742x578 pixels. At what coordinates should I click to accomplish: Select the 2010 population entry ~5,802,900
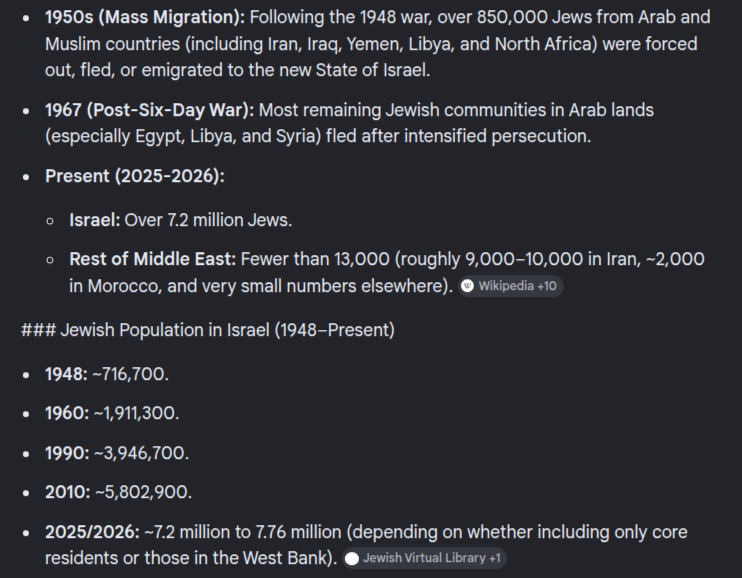118,492
